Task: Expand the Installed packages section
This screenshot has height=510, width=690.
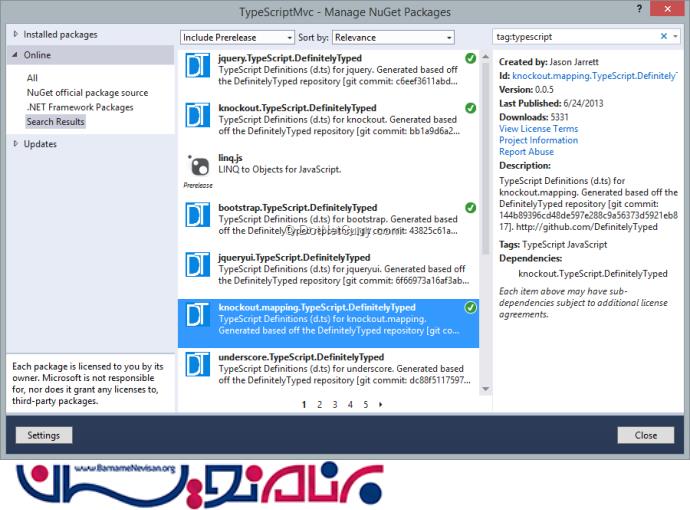Action: 16,34
